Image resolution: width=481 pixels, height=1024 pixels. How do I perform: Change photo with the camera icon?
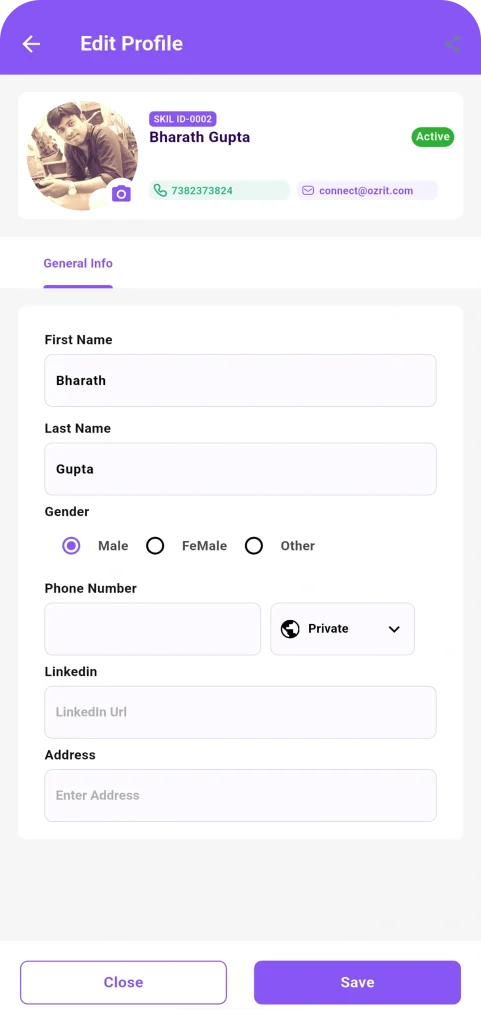[x=121, y=193]
